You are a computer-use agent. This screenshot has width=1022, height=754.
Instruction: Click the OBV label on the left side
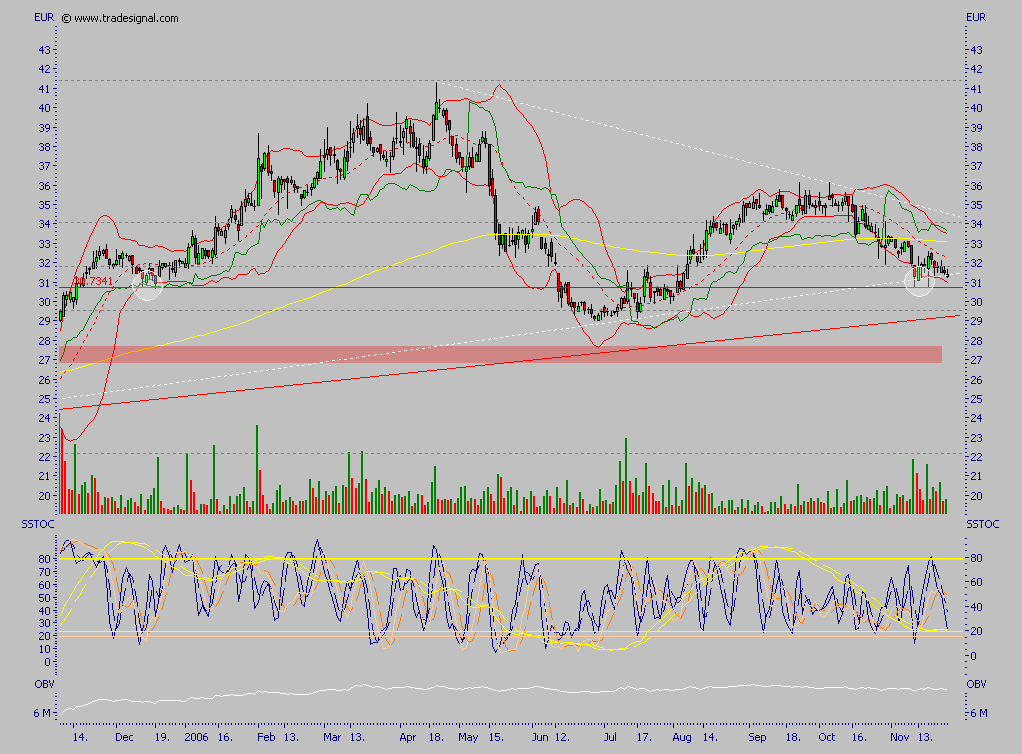pos(44,684)
